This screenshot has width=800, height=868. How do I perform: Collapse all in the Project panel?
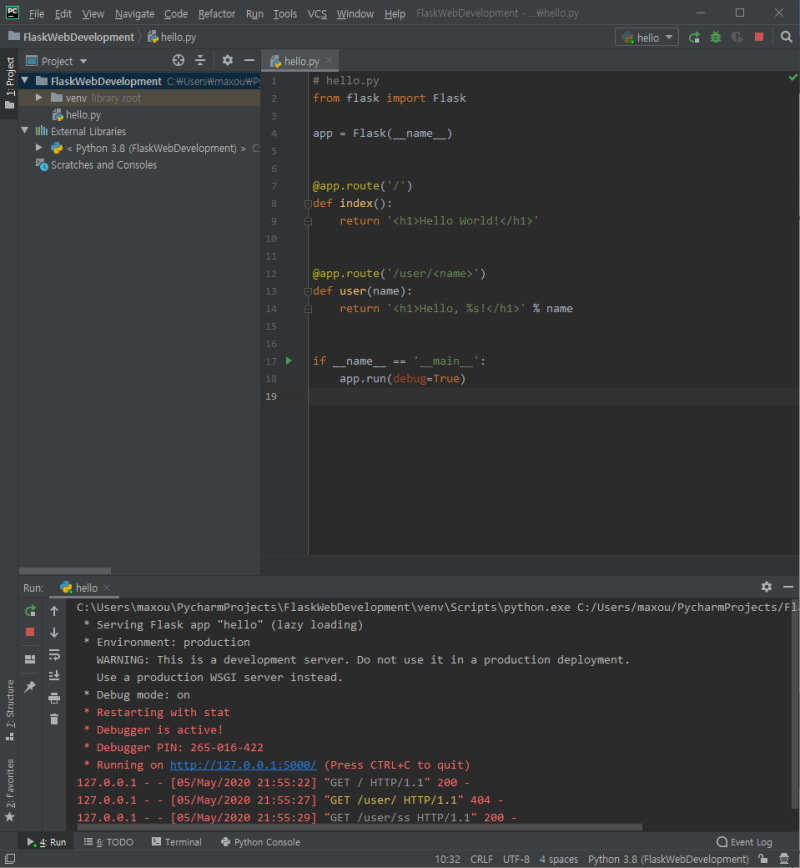pos(200,60)
